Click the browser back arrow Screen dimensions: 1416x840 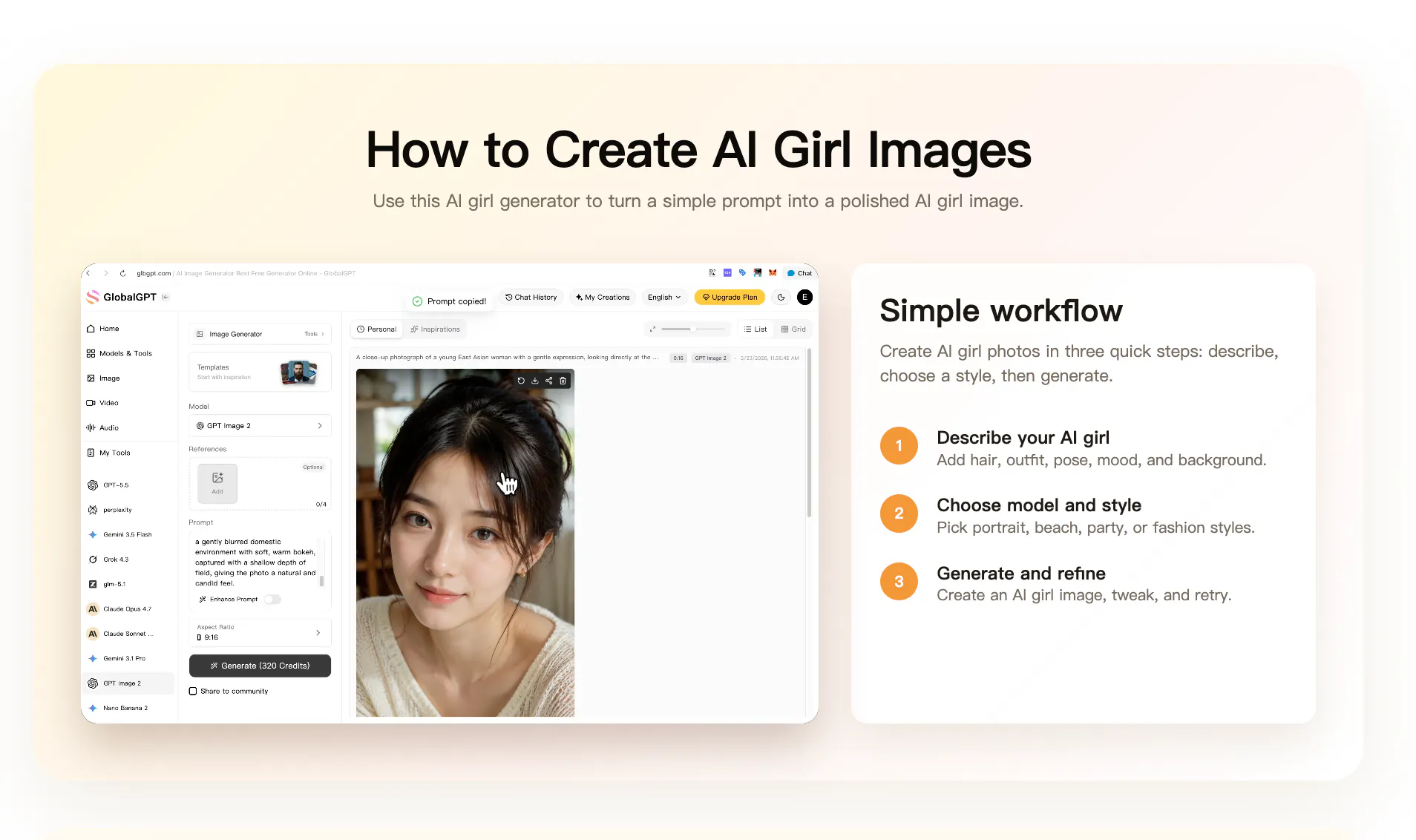[88, 273]
